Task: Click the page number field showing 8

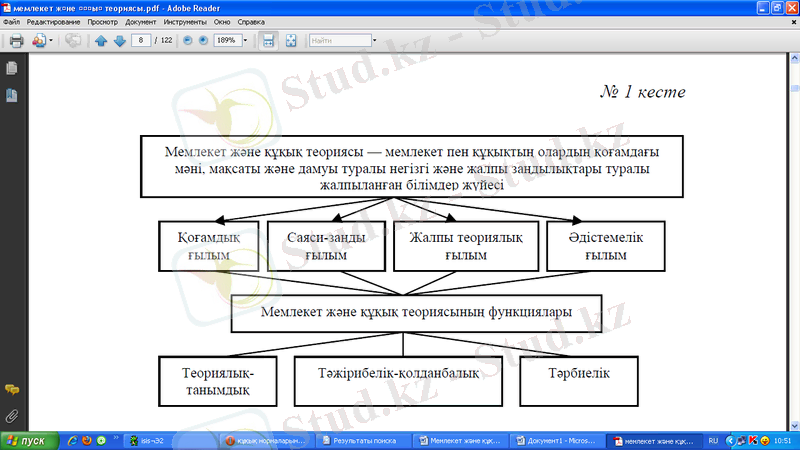Action: (141, 40)
